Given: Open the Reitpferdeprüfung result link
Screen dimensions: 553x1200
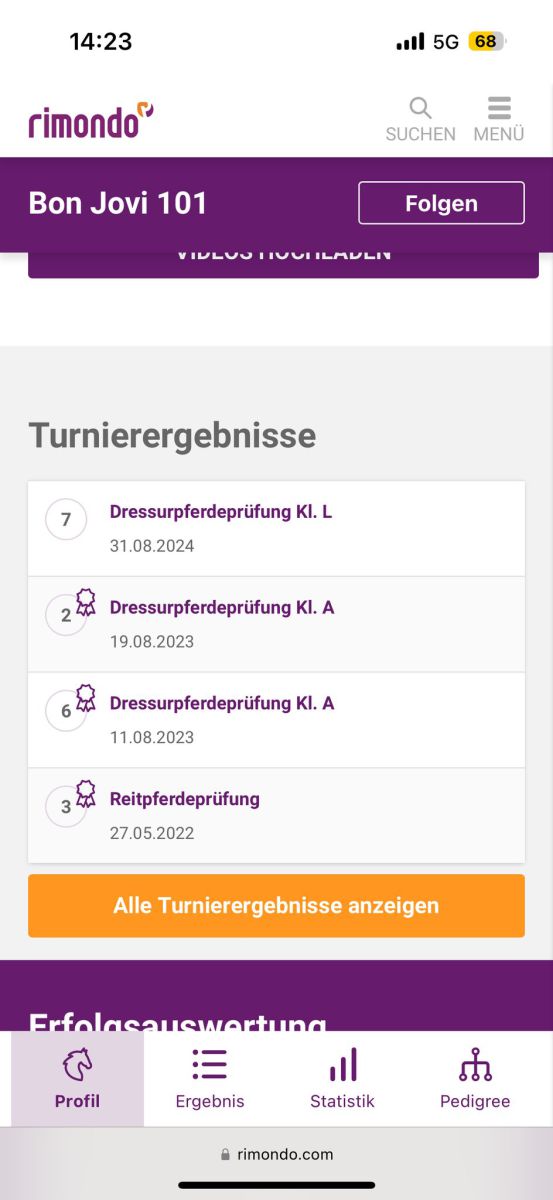Looking at the screenshot, I should [x=185, y=799].
